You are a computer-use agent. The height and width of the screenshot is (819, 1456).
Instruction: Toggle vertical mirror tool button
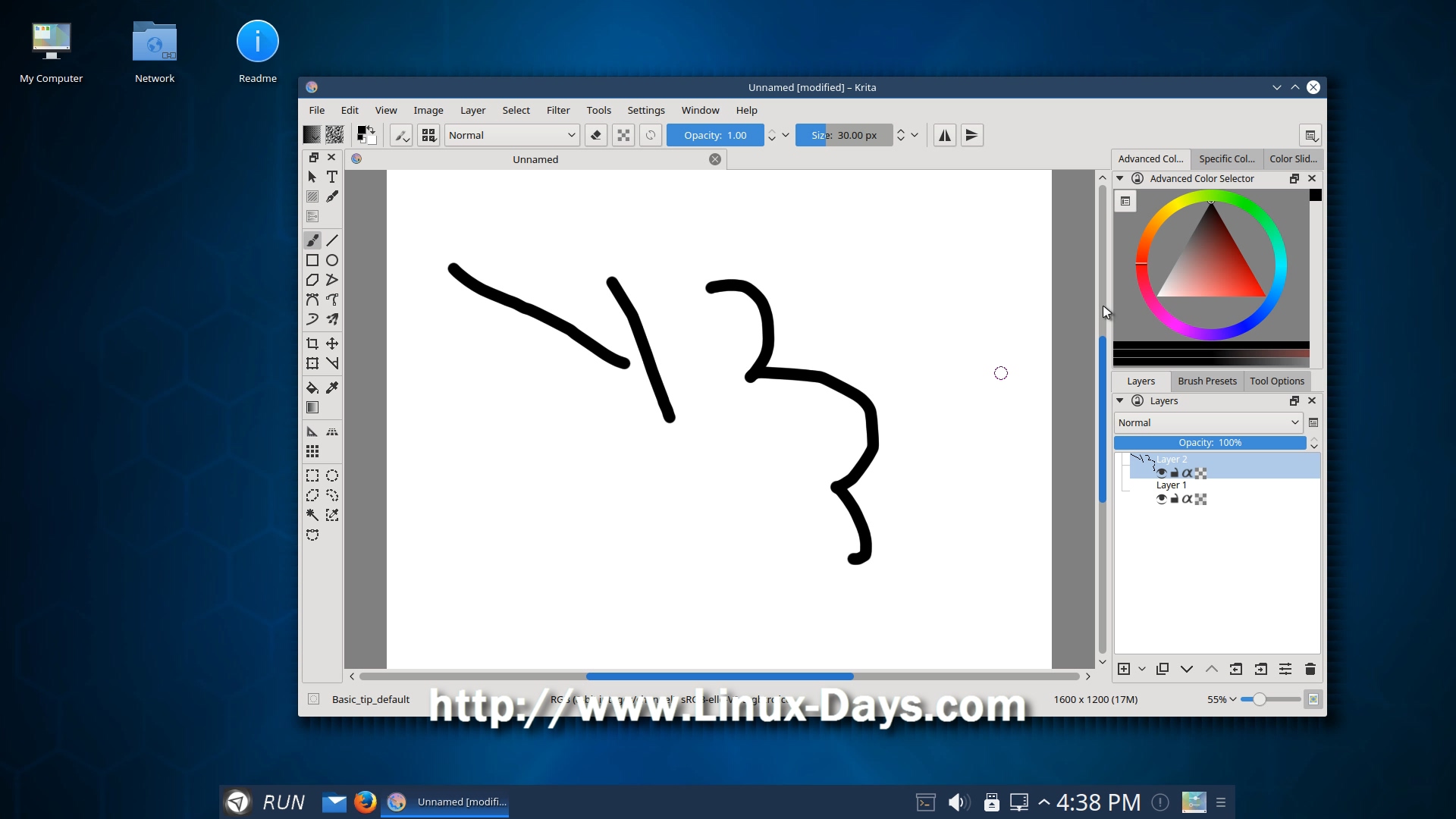pyautogui.click(x=972, y=135)
